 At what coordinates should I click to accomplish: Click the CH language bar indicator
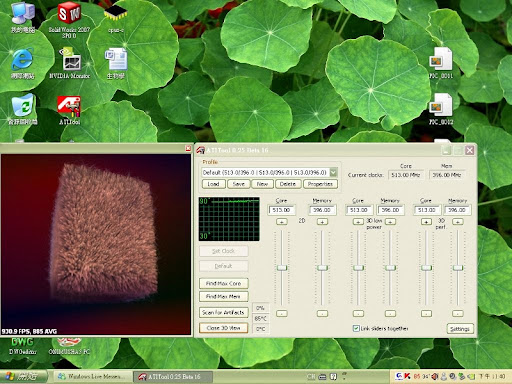click(311, 377)
